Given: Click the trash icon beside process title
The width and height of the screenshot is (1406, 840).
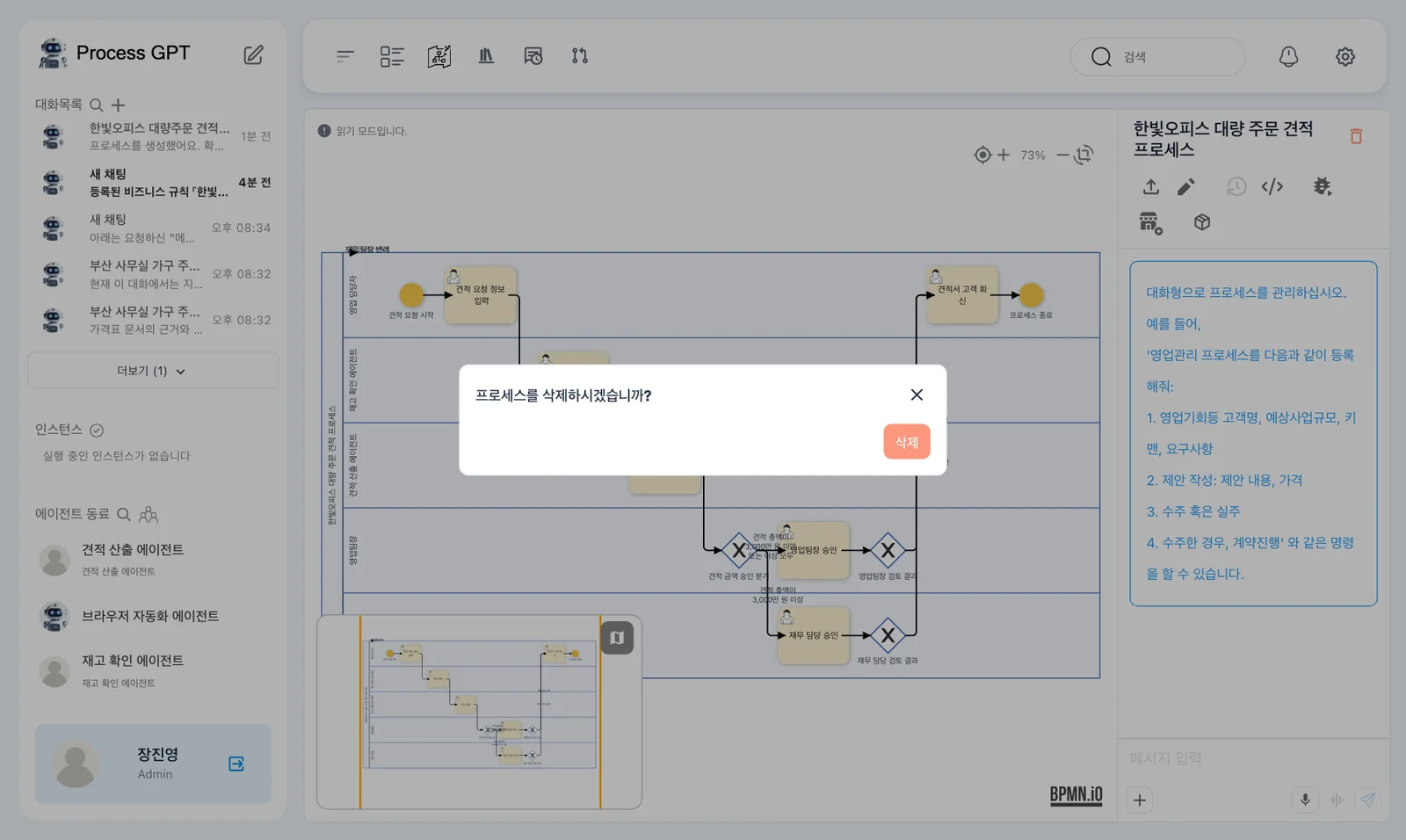Looking at the screenshot, I should coord(1356,136).
